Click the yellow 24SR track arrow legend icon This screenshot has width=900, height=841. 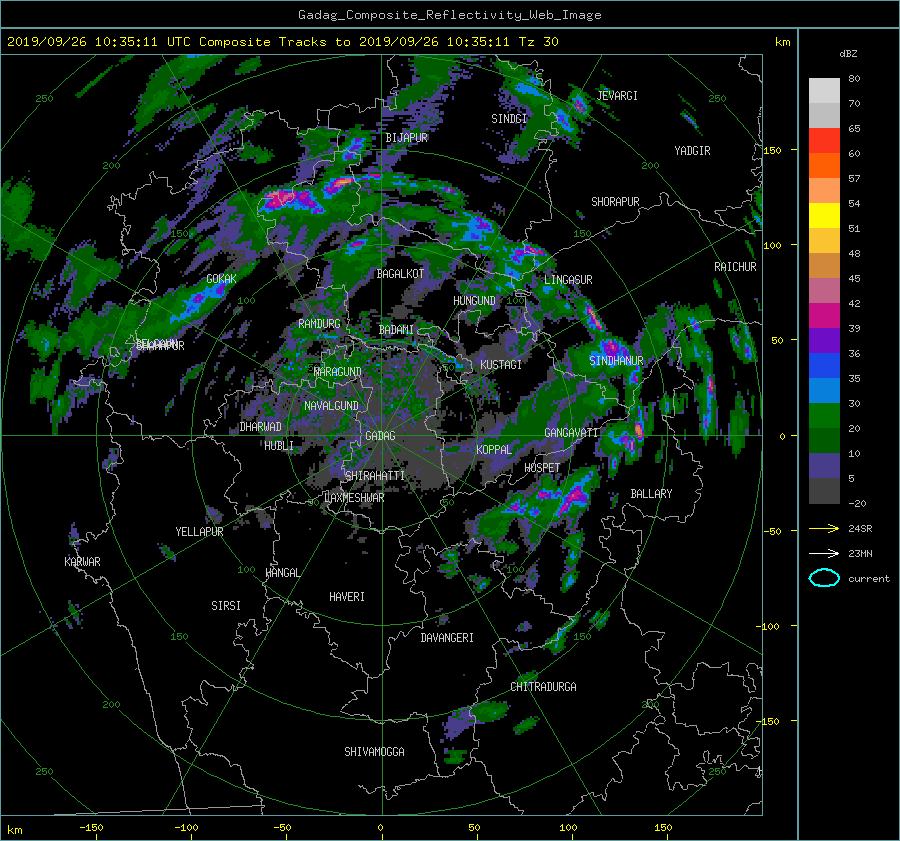[824, 528]
